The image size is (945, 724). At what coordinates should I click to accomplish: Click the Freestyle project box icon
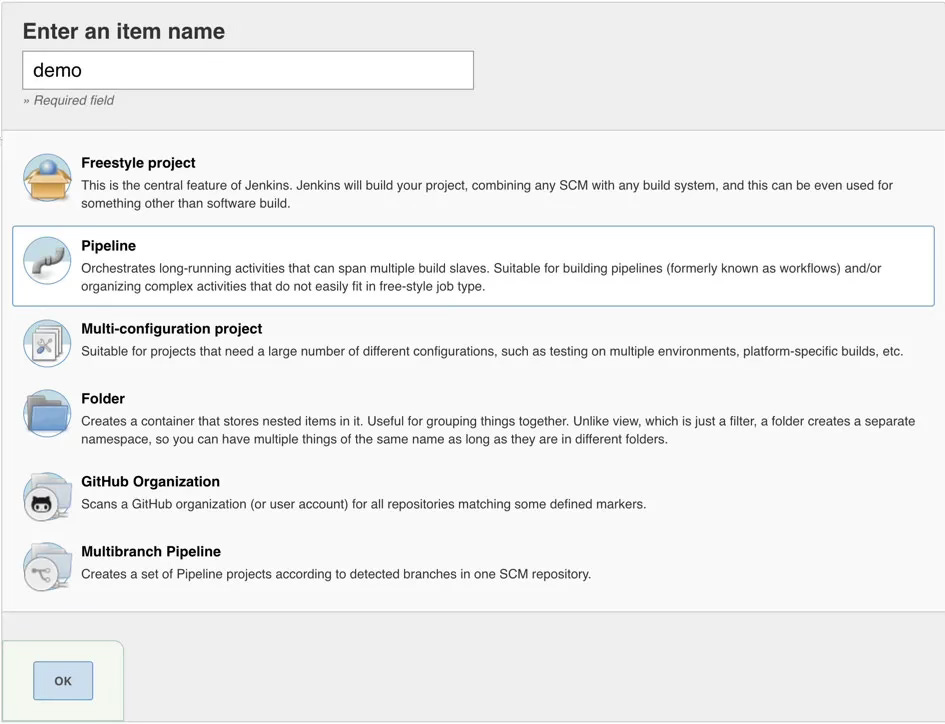(x=47, y=177)
